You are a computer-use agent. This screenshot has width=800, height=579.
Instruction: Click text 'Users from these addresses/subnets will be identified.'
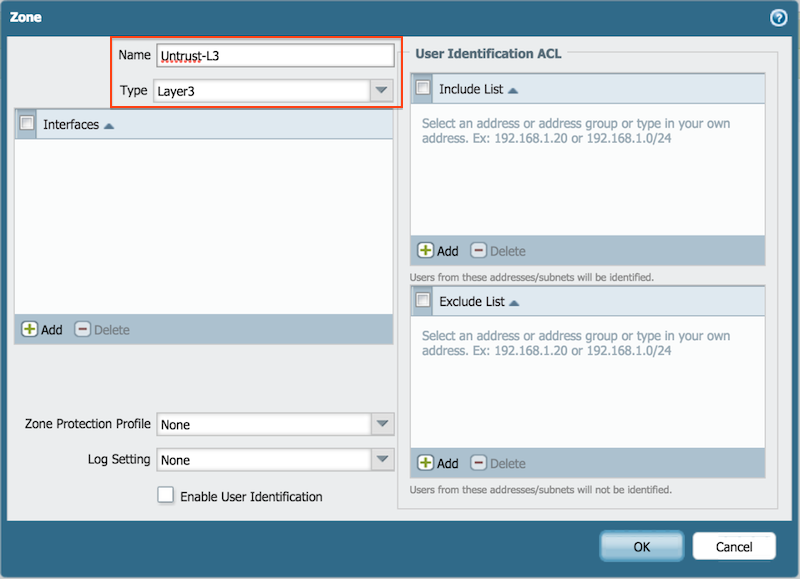[532, 277]
